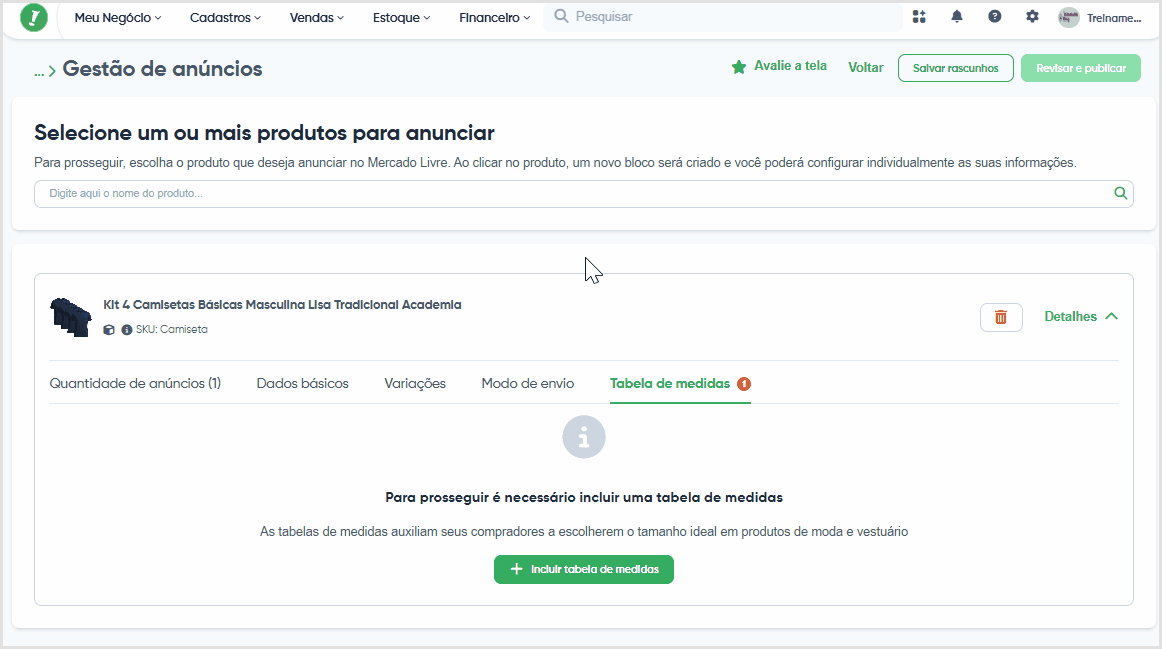Open the notifications bell
Image resolution: width=1162 pixels, height=649 pixels.
point(957,17)
